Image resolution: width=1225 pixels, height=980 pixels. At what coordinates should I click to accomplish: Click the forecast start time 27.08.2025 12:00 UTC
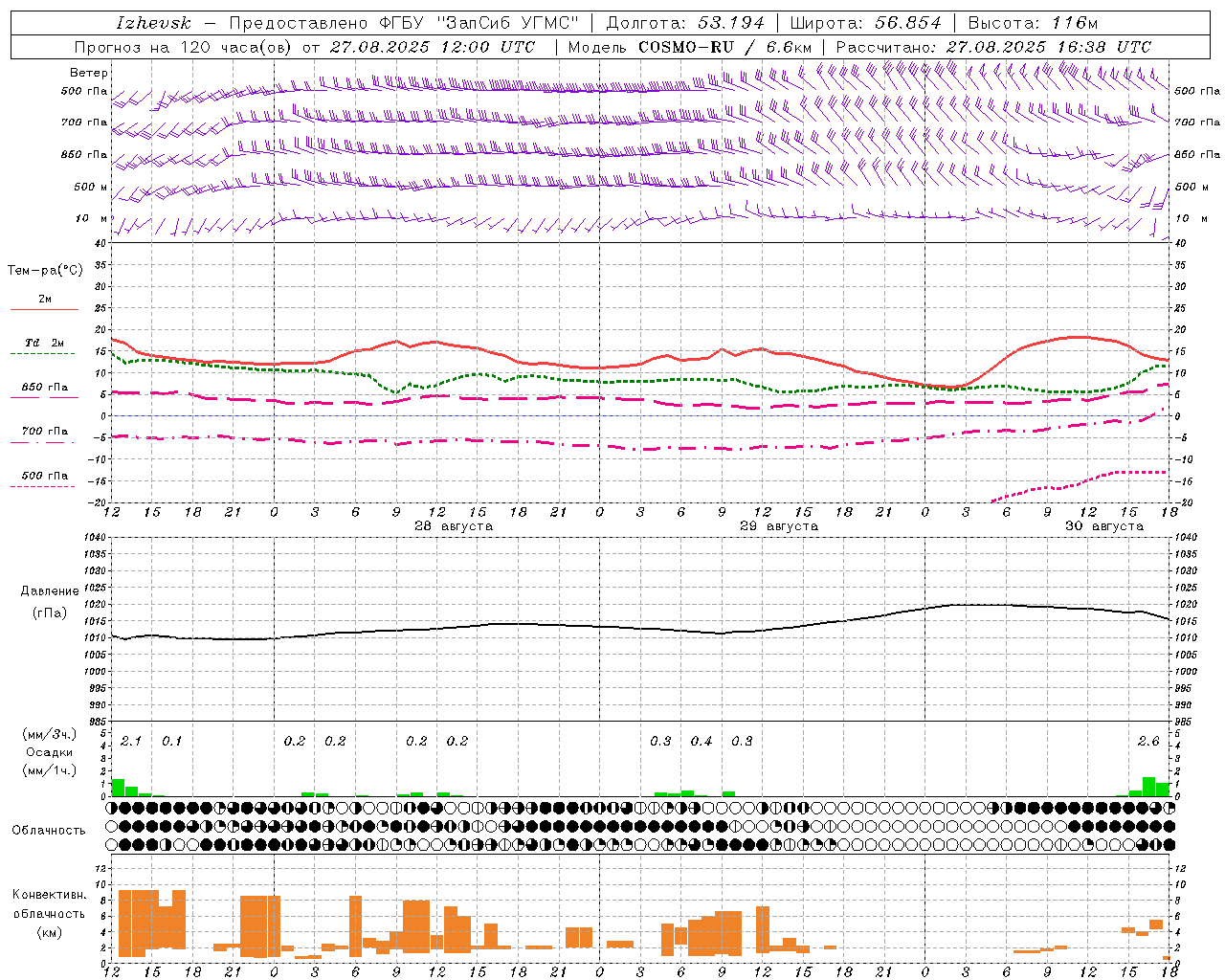[x=433, y=47]
